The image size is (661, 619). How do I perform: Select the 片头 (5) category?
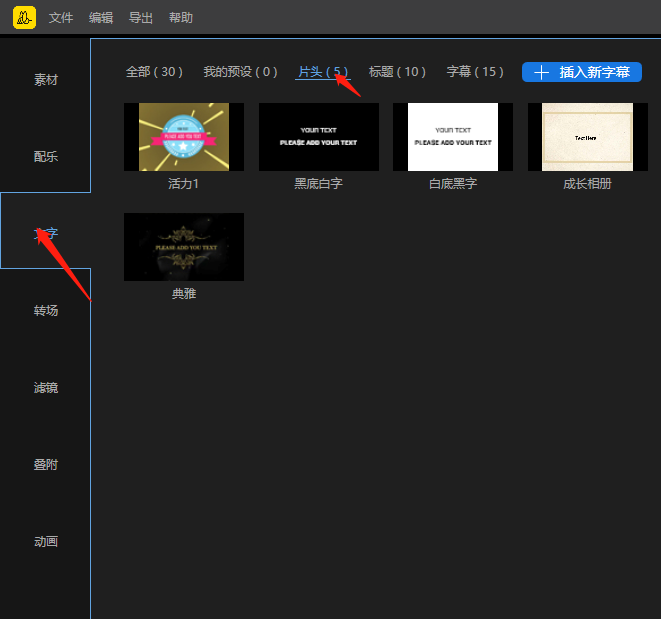click(x=323, y=72)
